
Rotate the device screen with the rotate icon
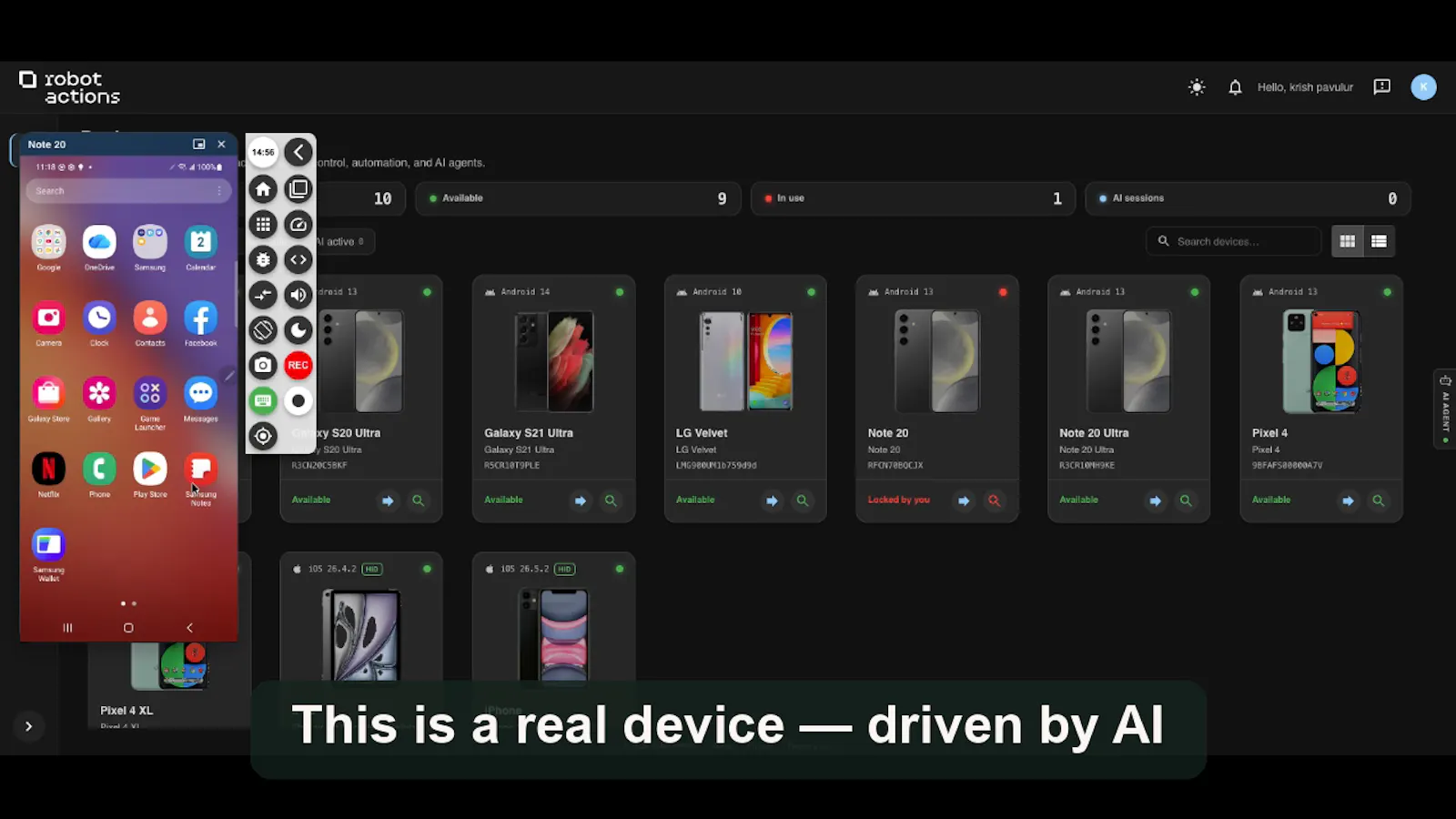pyautogui.click(x=263, y=330)
